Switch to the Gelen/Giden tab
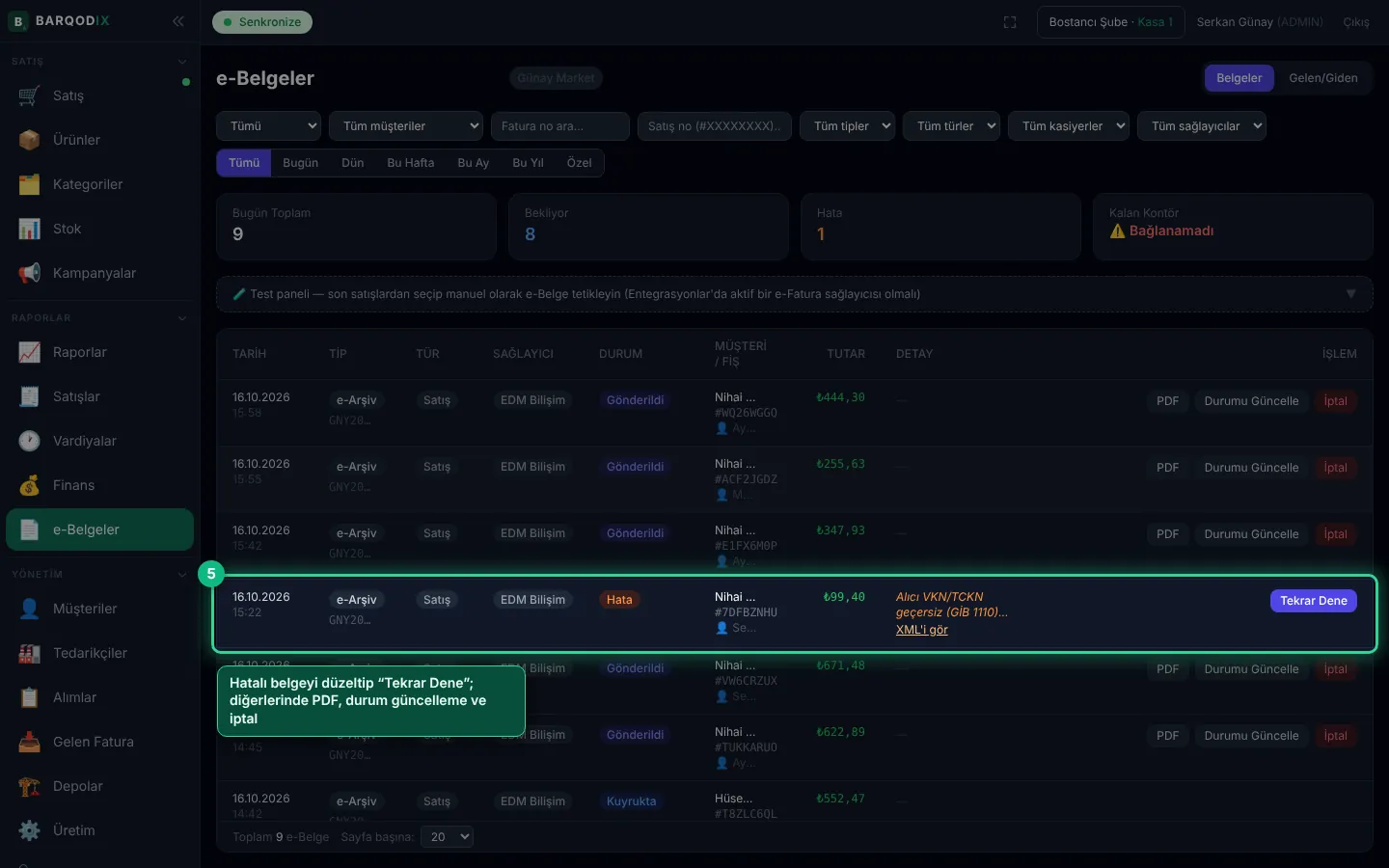The width and height of the screenshot is (1389, 868). coord(1323,78)
